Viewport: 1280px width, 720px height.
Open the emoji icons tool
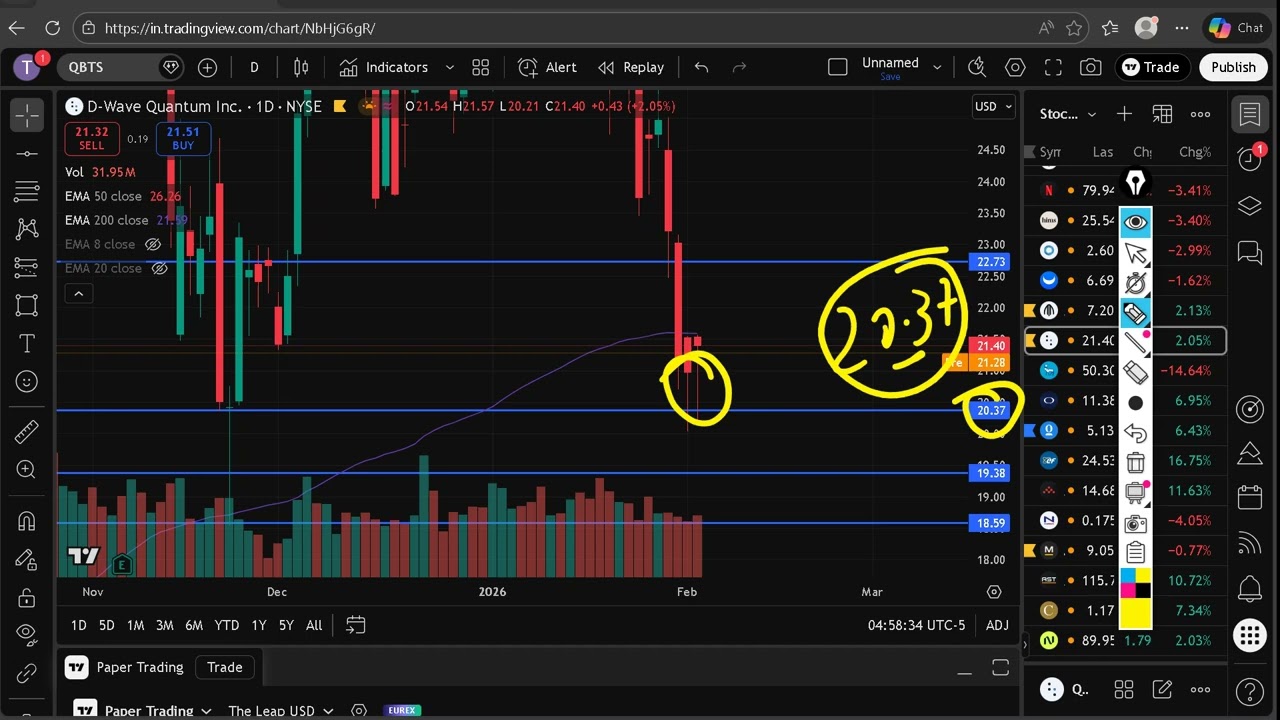click(x=27, y=381)
